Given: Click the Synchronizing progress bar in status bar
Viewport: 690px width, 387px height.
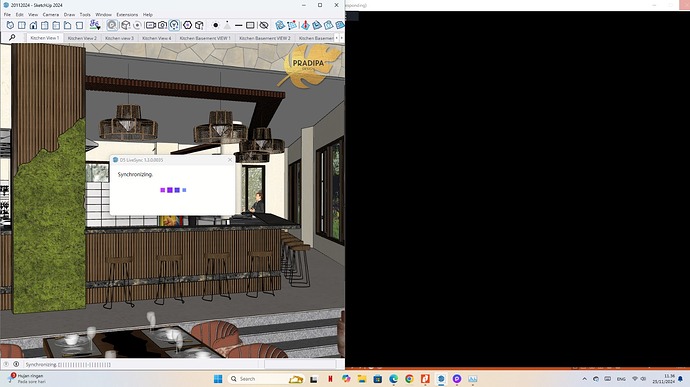Looking at the screenshot, I should point(84,365).
